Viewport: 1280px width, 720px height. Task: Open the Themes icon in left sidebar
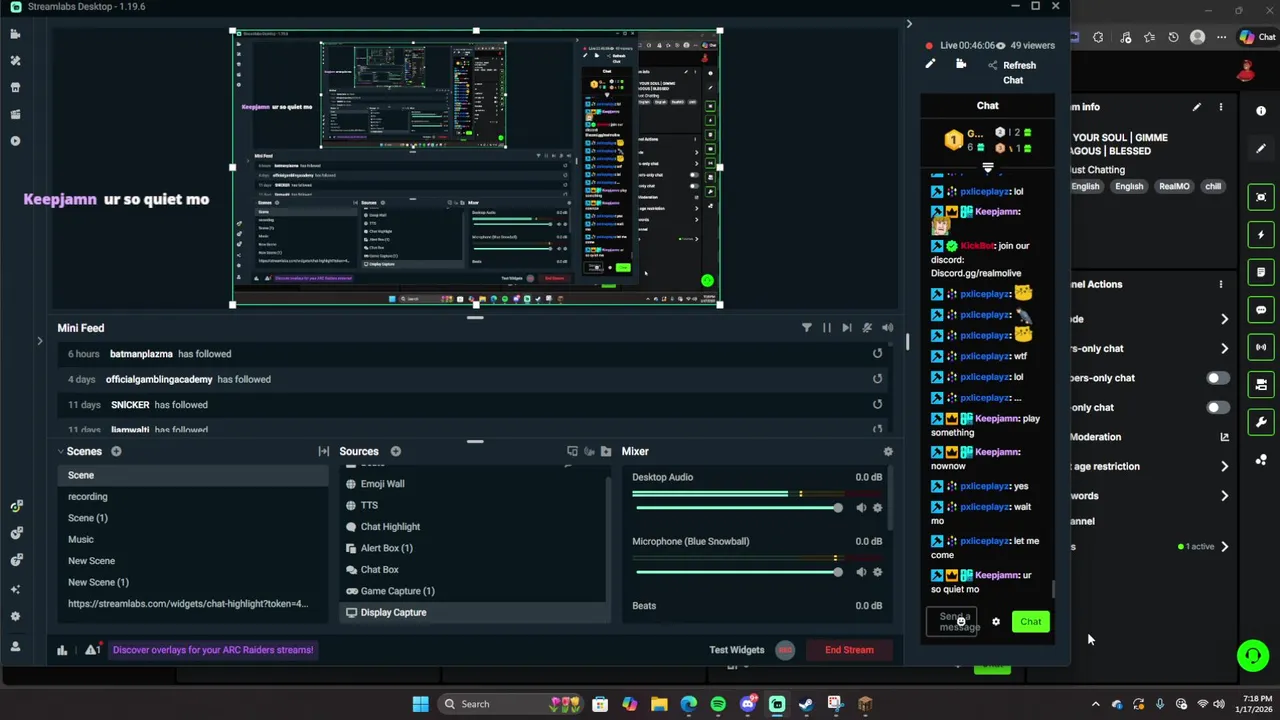(15, 61)
